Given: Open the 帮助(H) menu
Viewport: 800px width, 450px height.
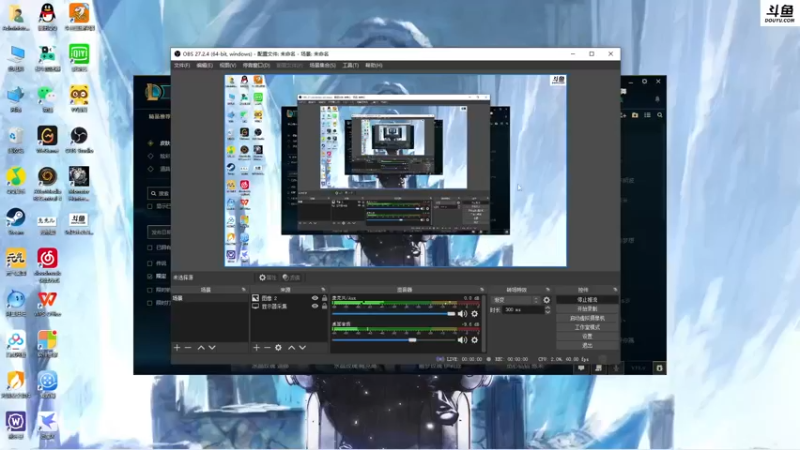Looking at the screenshot, I should pos(374,65).
